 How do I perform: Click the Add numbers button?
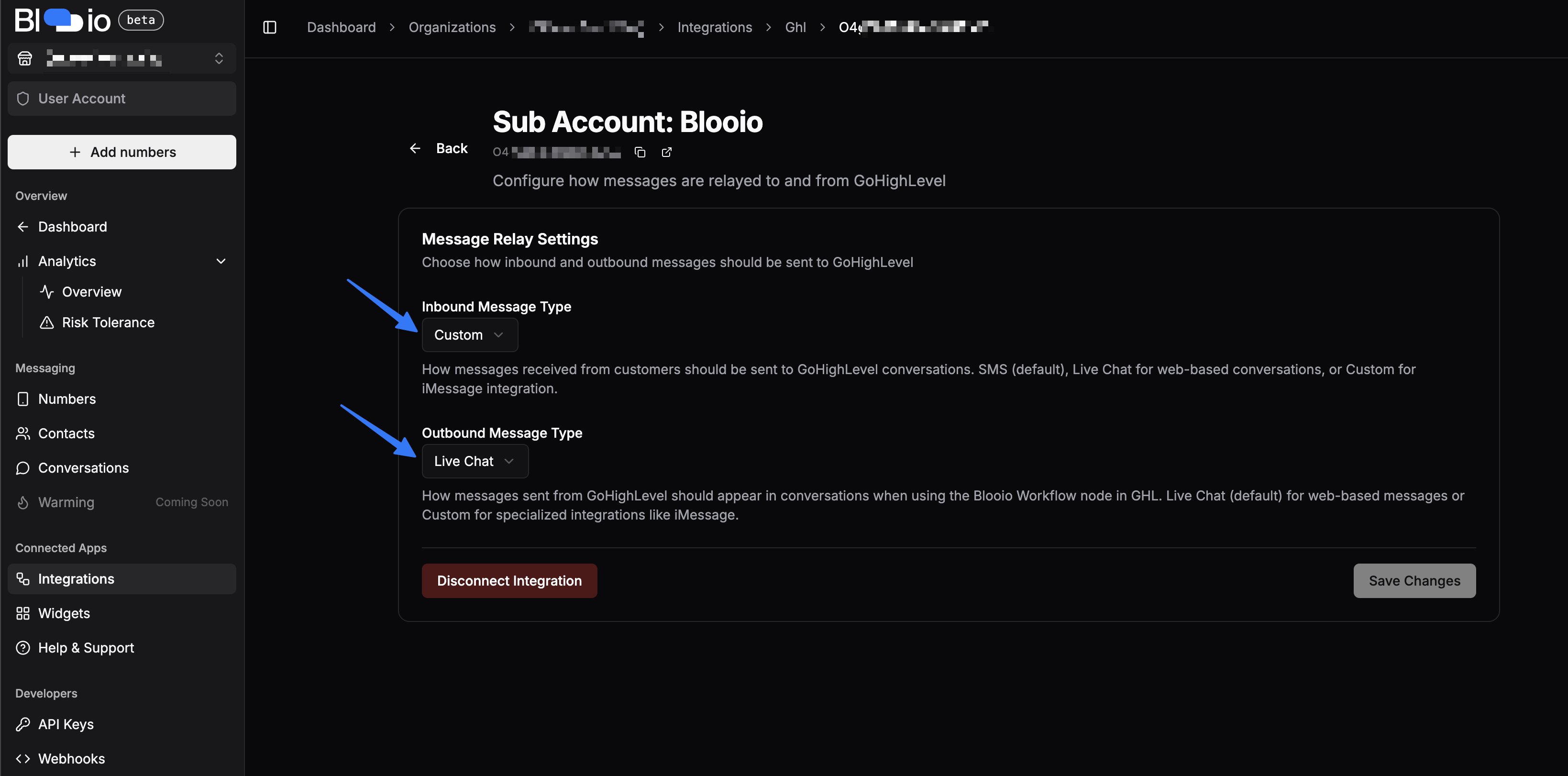[x=122, y=152]
